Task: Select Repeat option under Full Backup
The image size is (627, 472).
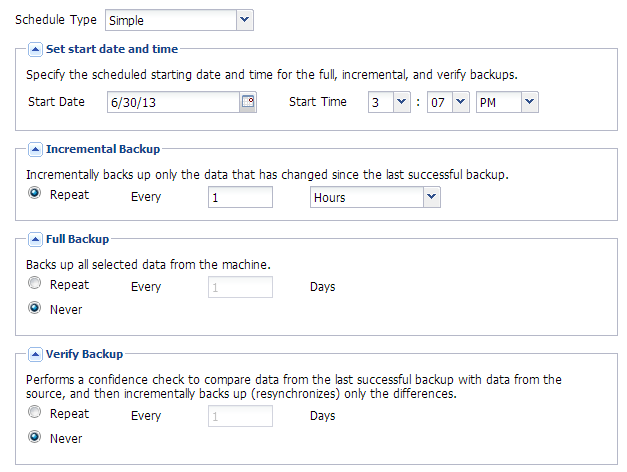Action: click(x=35, y=285)
